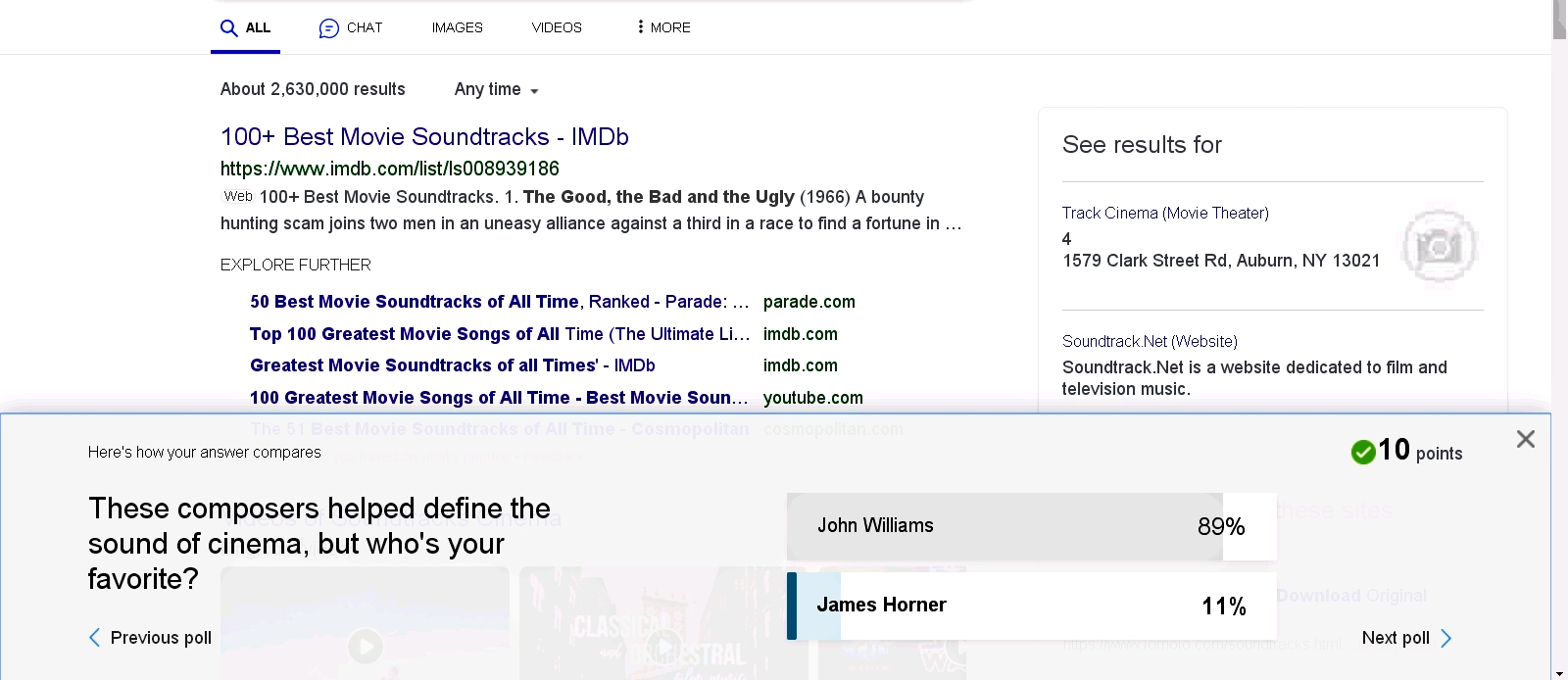The image size is (1568, 680).
Task: Open the IMAGES tab
Action: (458, 27)
